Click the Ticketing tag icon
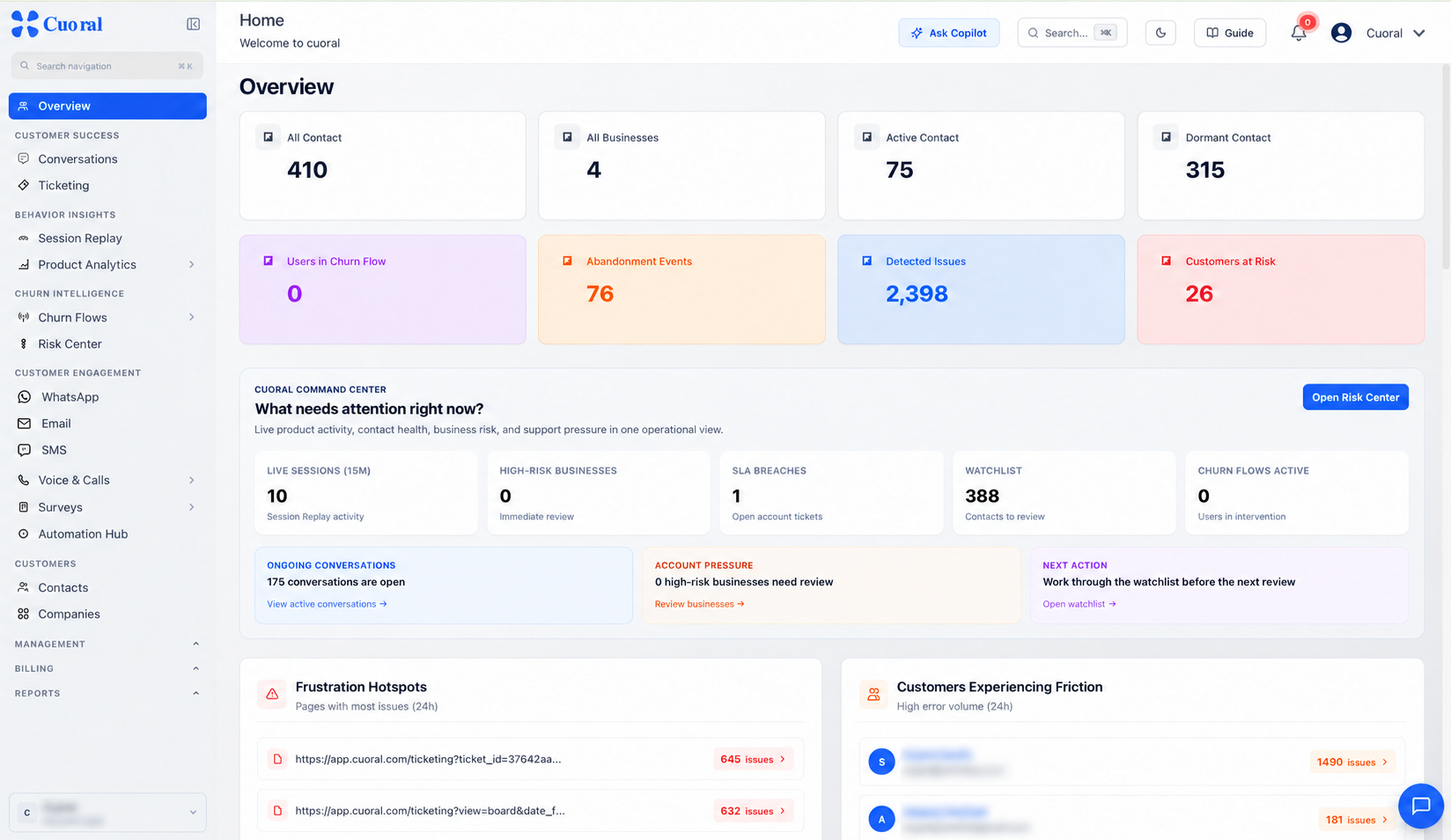Screen dimensions: 1451x840 coord(24,186)
